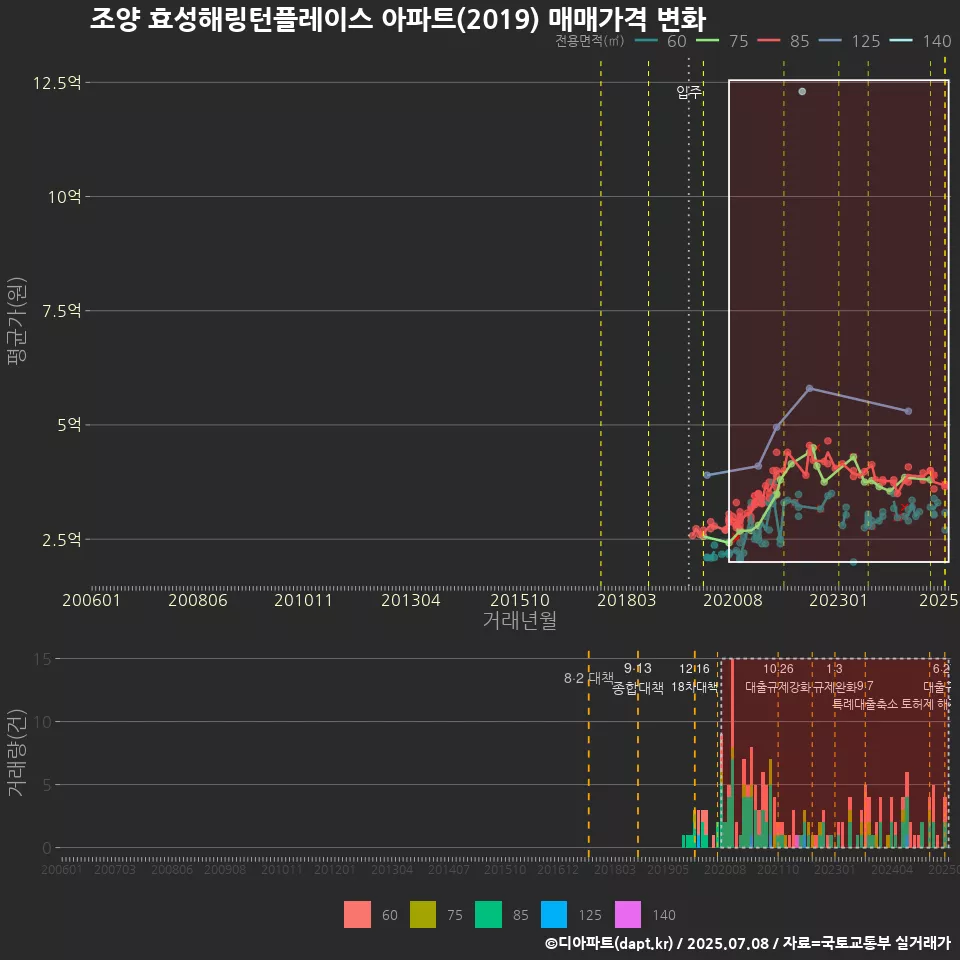Click the 5억 y-axis label
This screenshot has width=960, height=960.
click(x=69, y=425)
